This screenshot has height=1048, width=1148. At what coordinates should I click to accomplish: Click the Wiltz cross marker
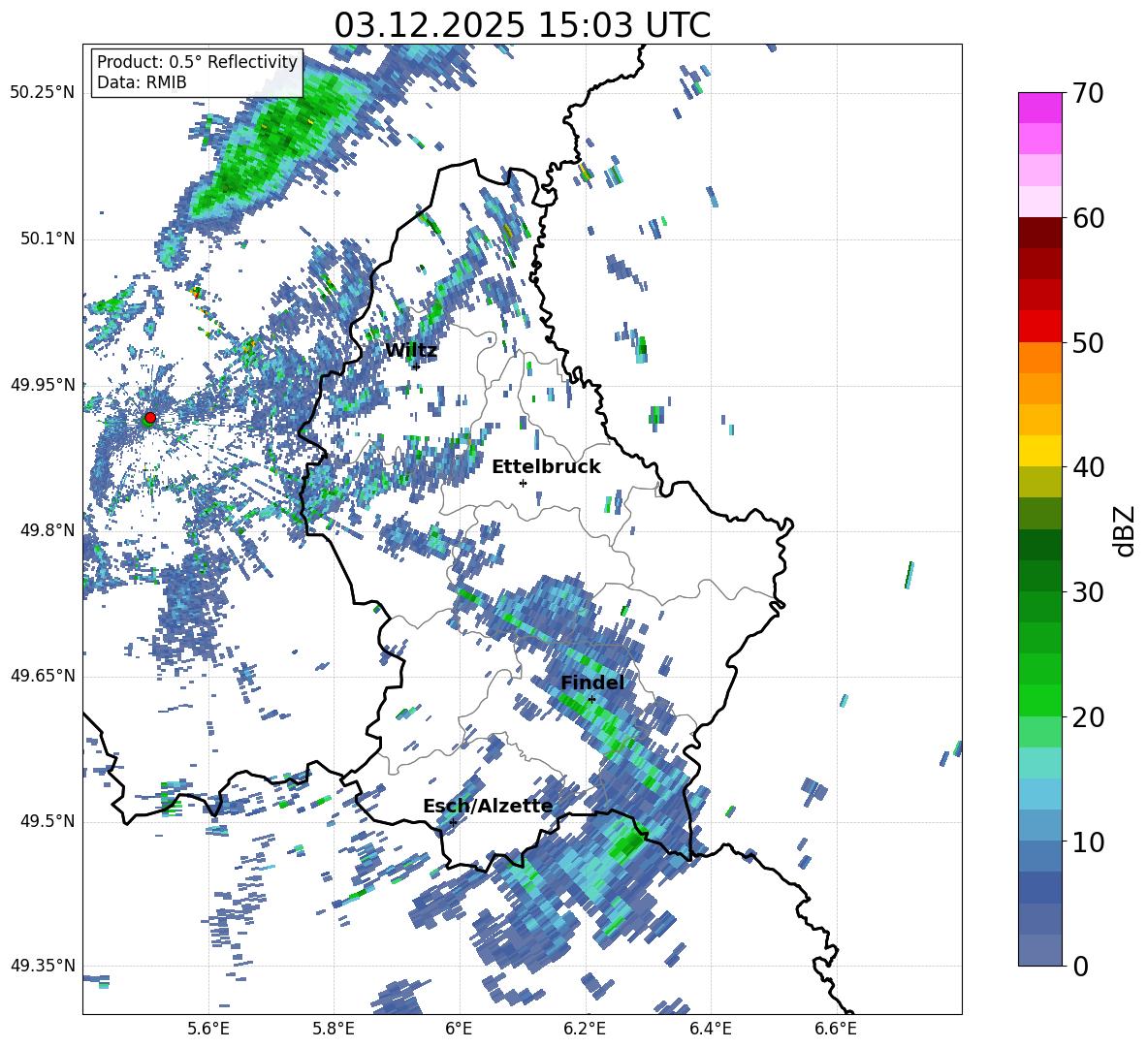tap(416, 366)
